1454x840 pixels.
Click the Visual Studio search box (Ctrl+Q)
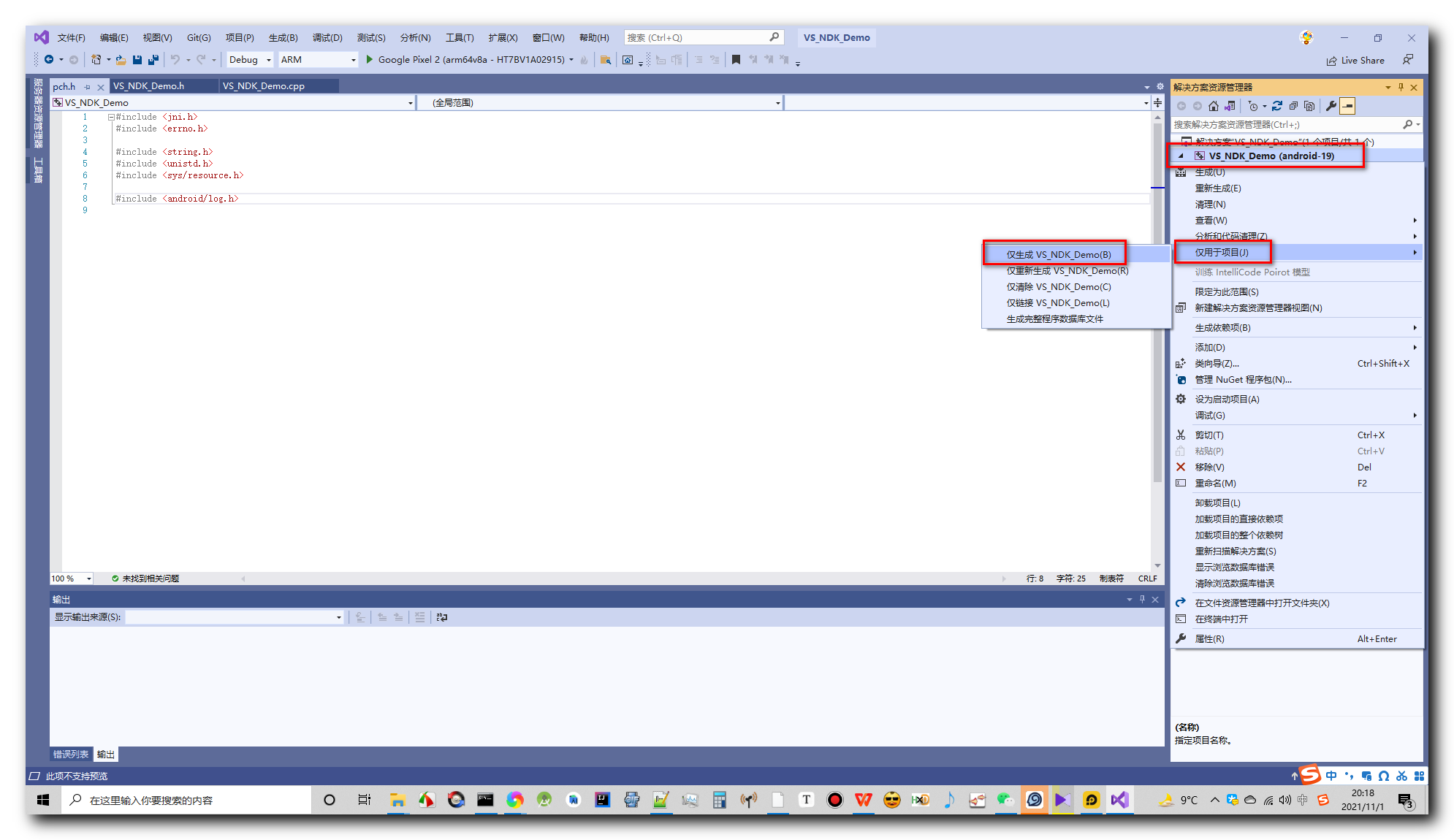(x=704, y=37)
